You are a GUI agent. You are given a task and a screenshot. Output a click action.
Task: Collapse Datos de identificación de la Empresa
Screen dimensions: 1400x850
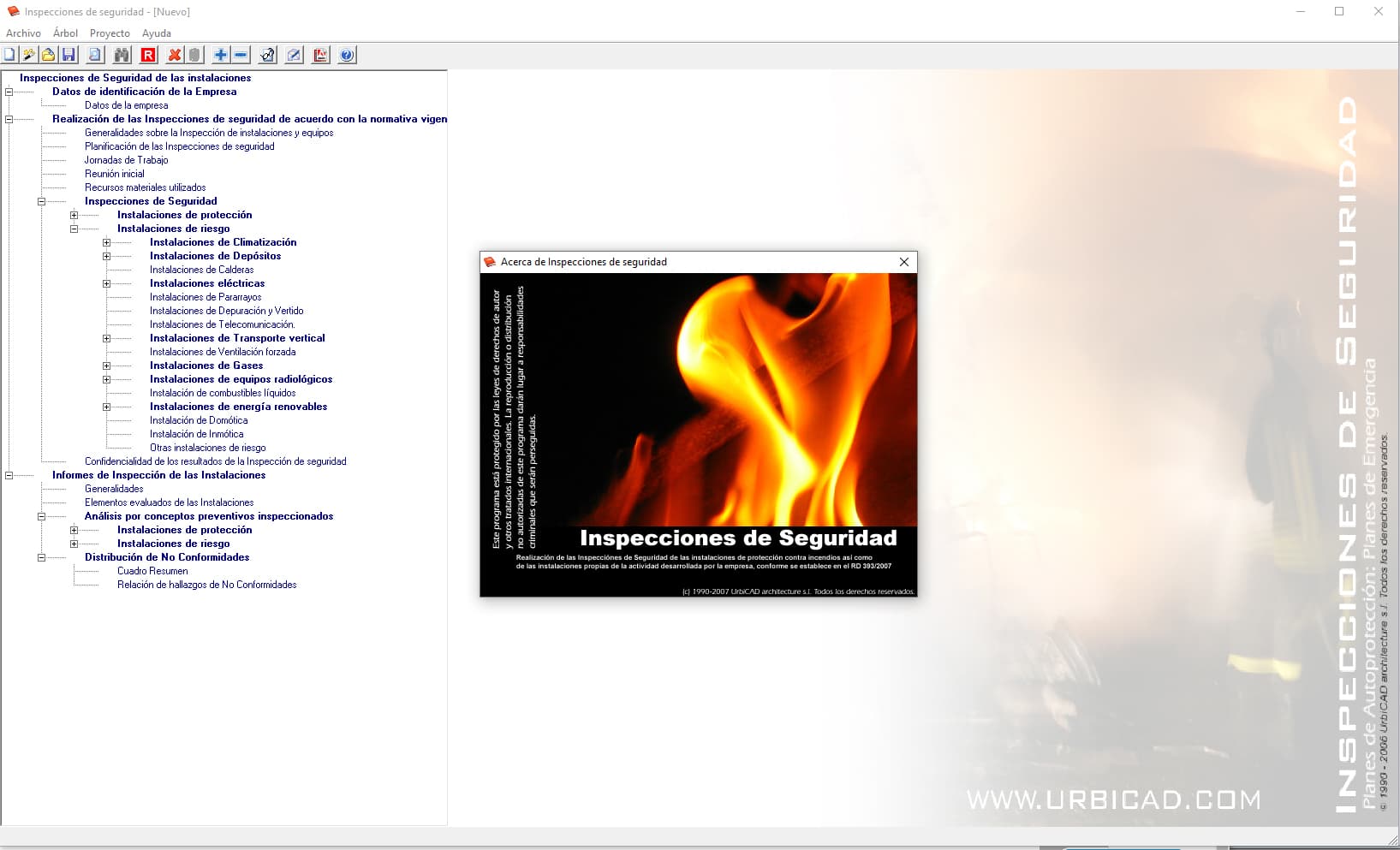pos(9,92)
